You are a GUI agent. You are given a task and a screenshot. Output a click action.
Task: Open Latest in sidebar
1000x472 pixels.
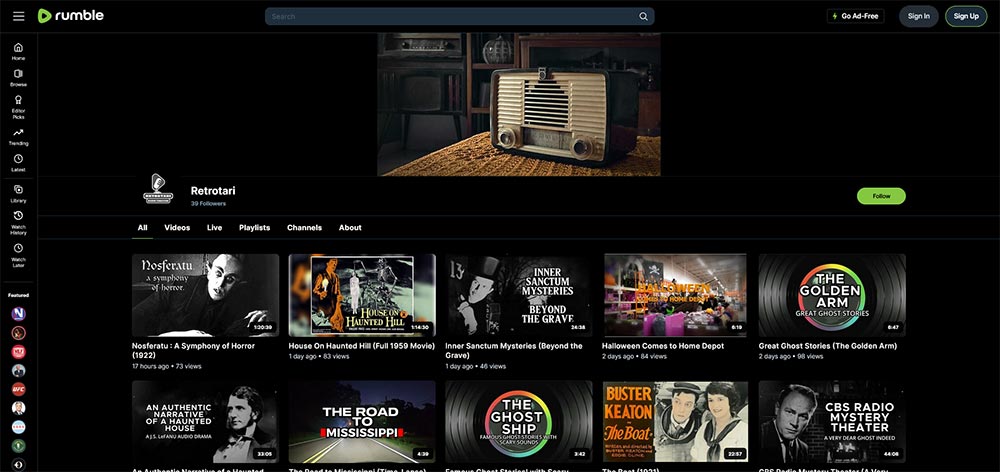(18, 163)
